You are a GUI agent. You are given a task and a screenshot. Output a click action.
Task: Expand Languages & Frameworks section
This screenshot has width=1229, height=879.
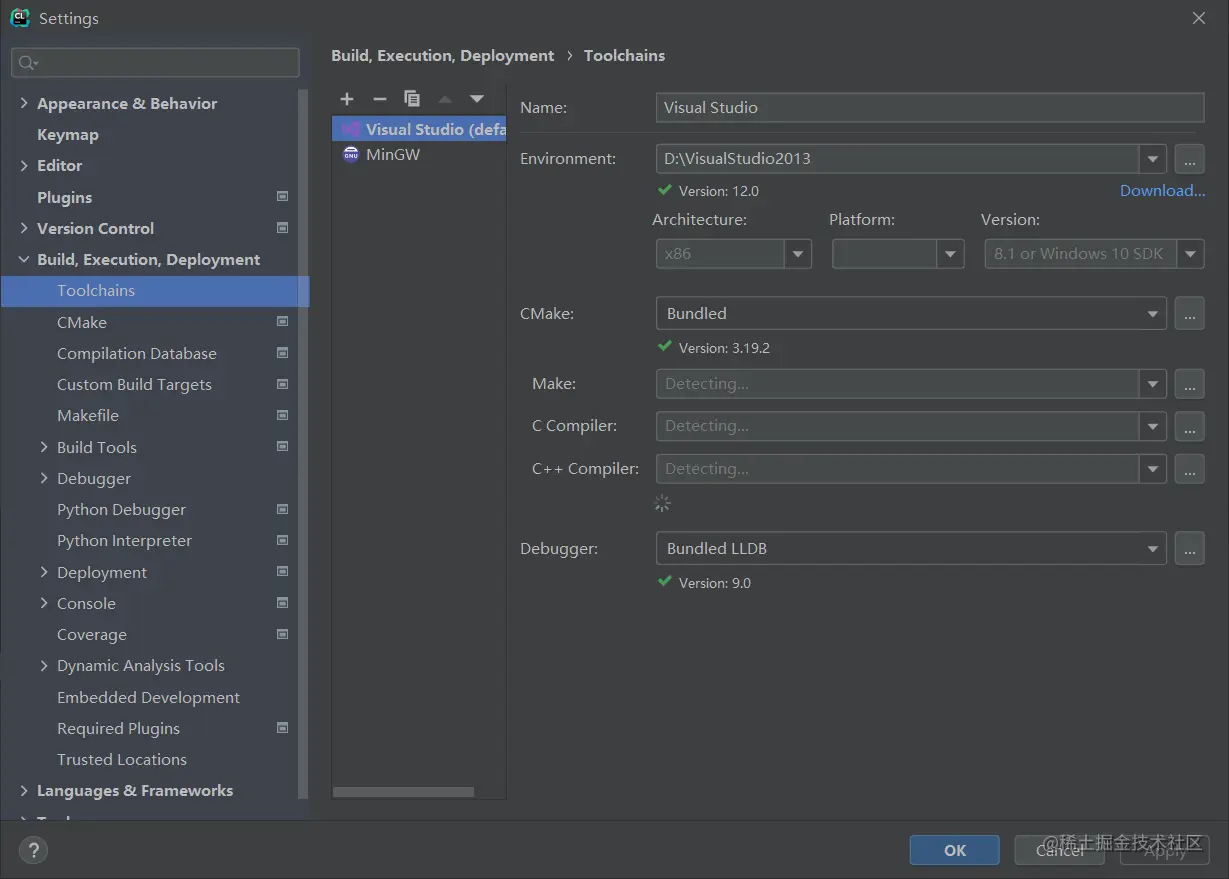pos(24,790)
